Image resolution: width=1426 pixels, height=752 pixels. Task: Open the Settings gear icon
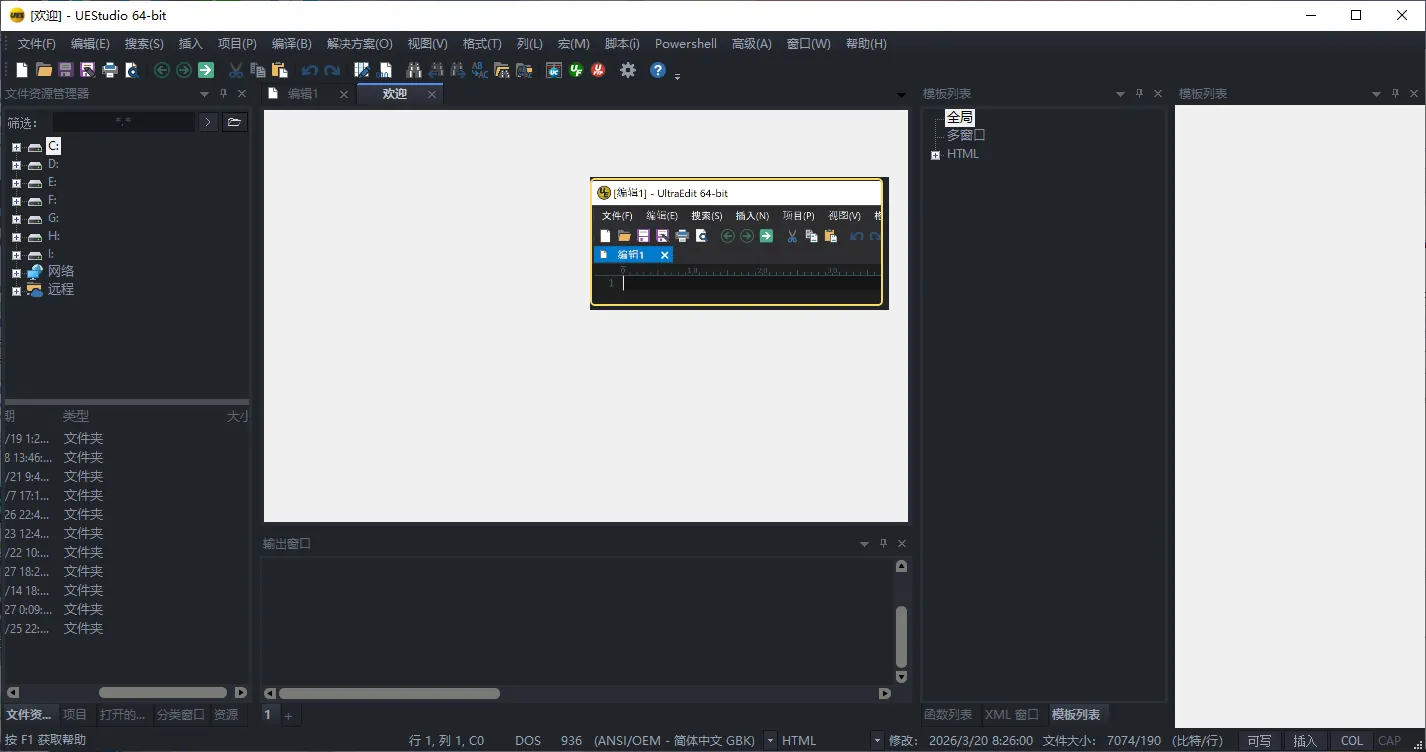coord(627,70)
